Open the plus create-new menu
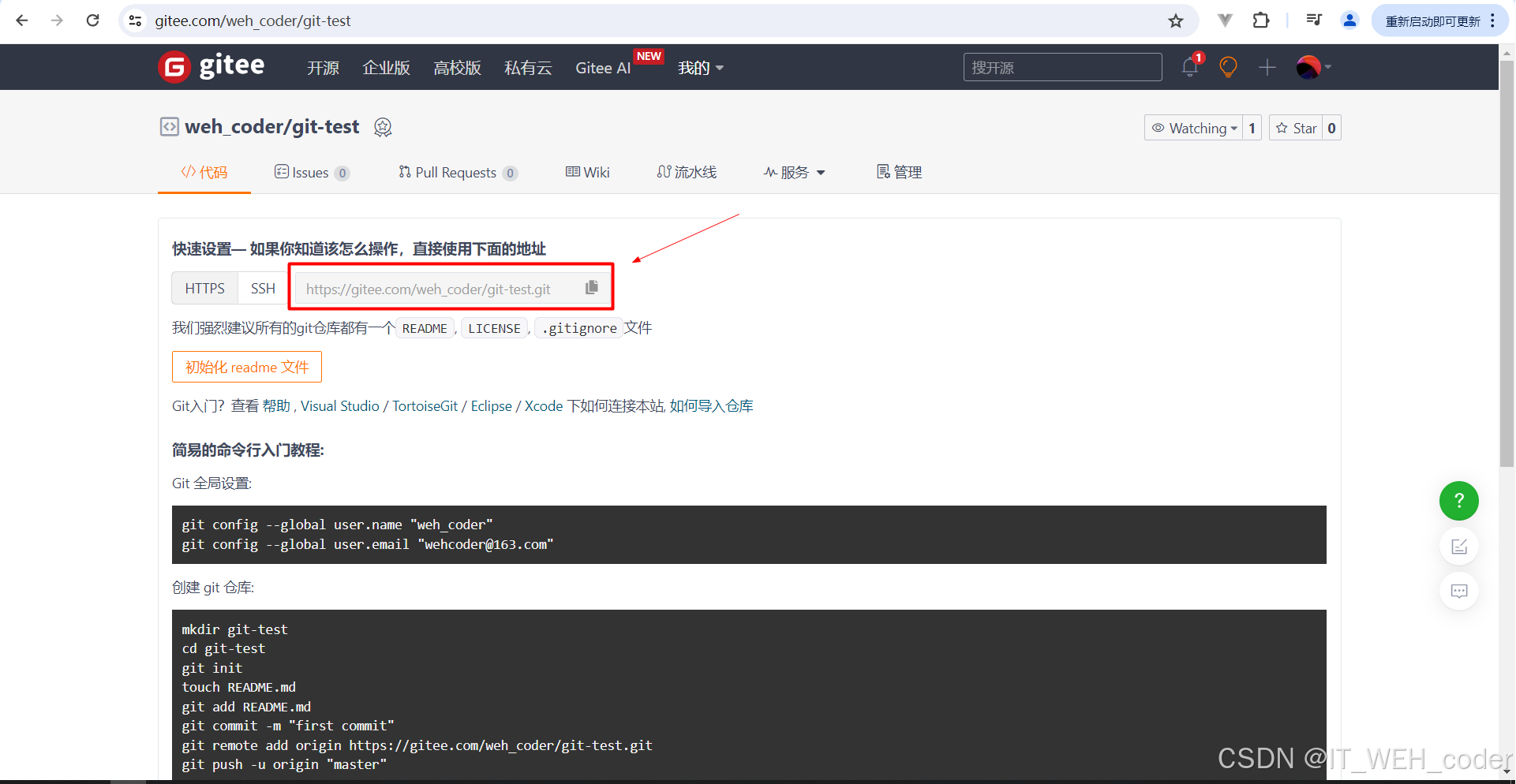The image size is (1516, 784). click(1267, 67)
